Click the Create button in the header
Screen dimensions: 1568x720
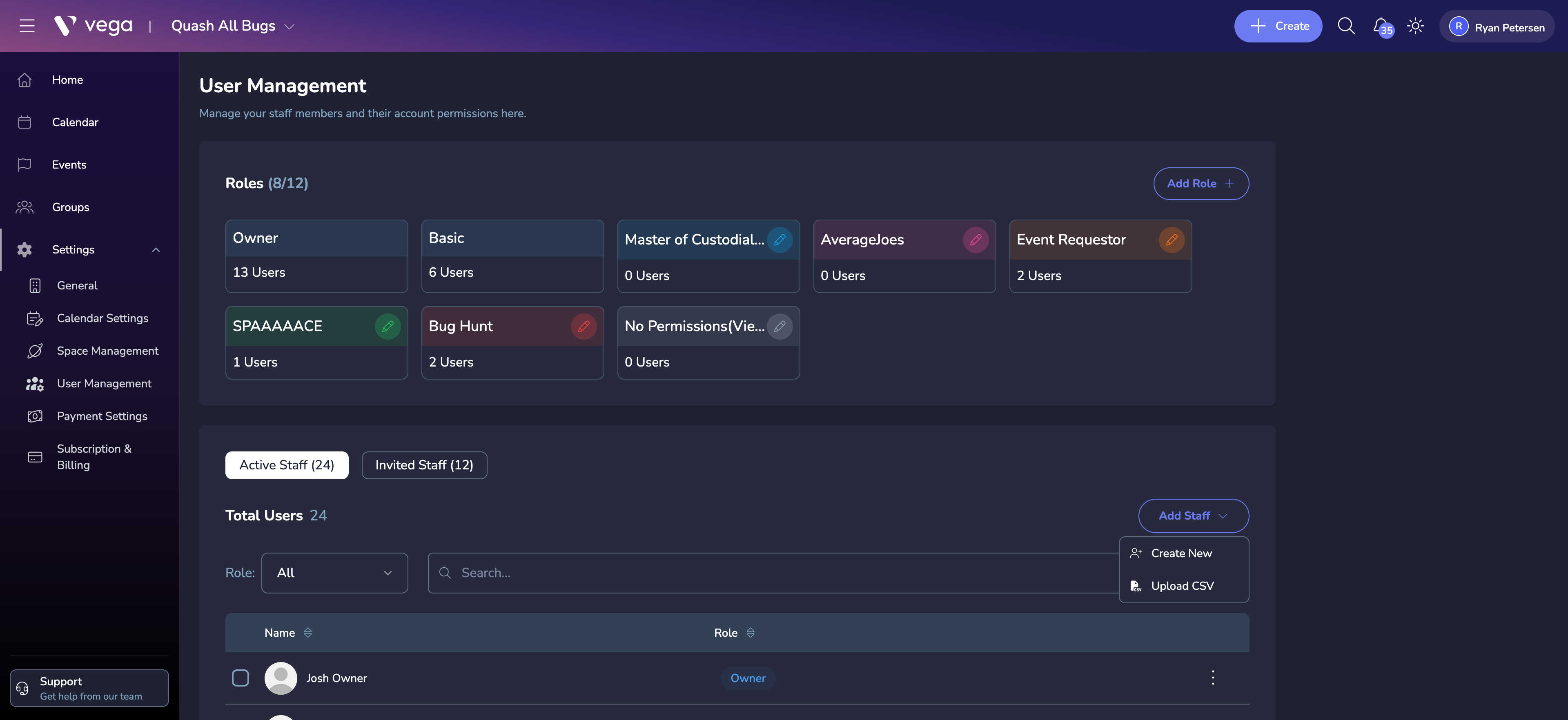point(1278,26)
